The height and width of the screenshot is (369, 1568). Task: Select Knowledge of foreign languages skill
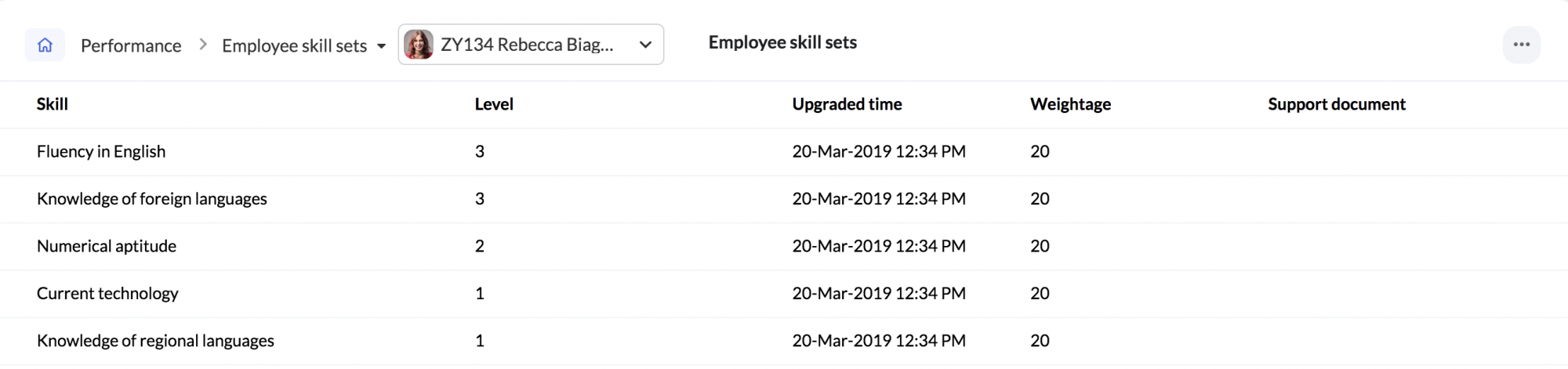(152, 199)
